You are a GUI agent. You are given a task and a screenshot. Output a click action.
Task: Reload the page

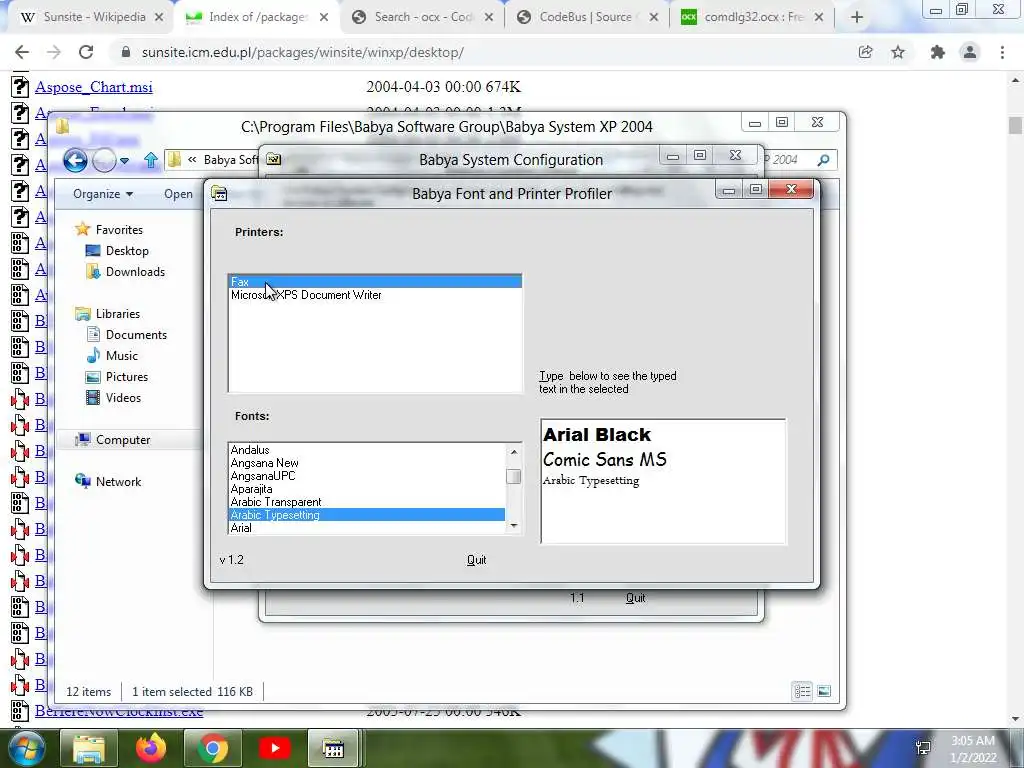coord(86,52)
